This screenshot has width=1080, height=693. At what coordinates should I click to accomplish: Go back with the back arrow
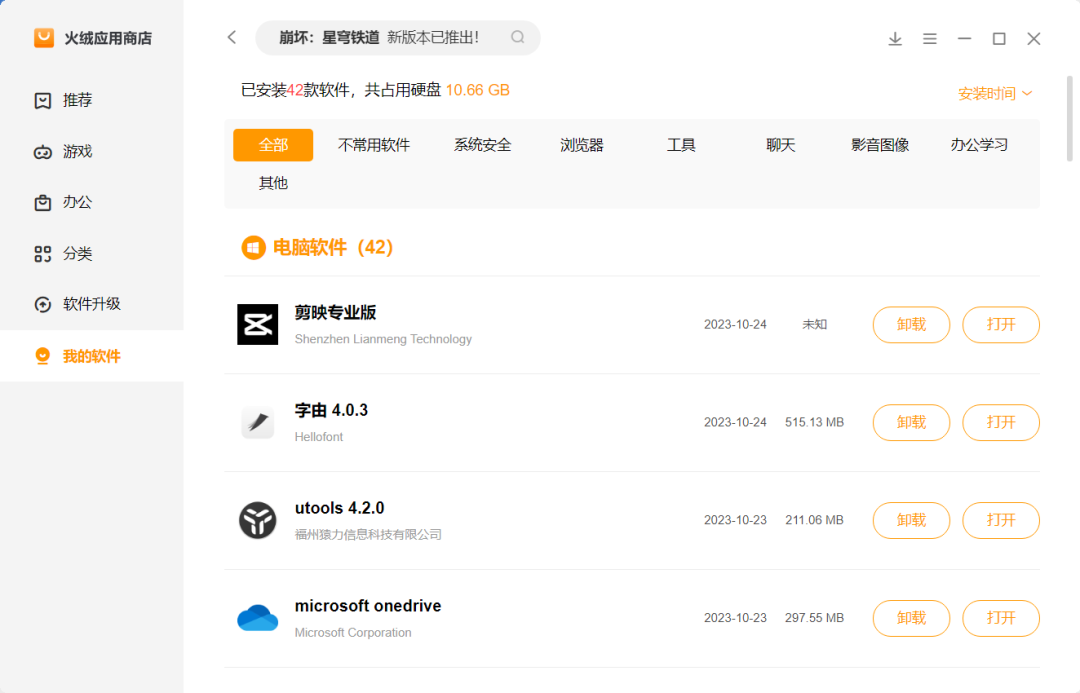[232, 37]
